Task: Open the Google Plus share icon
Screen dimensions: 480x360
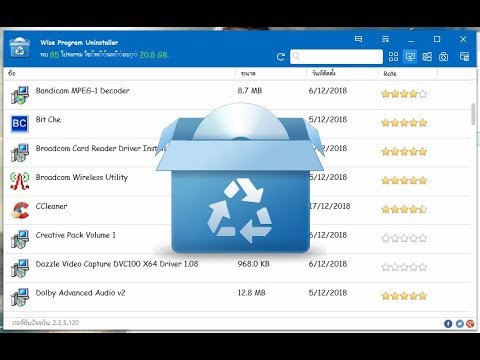Action: [x=470, y=324]
